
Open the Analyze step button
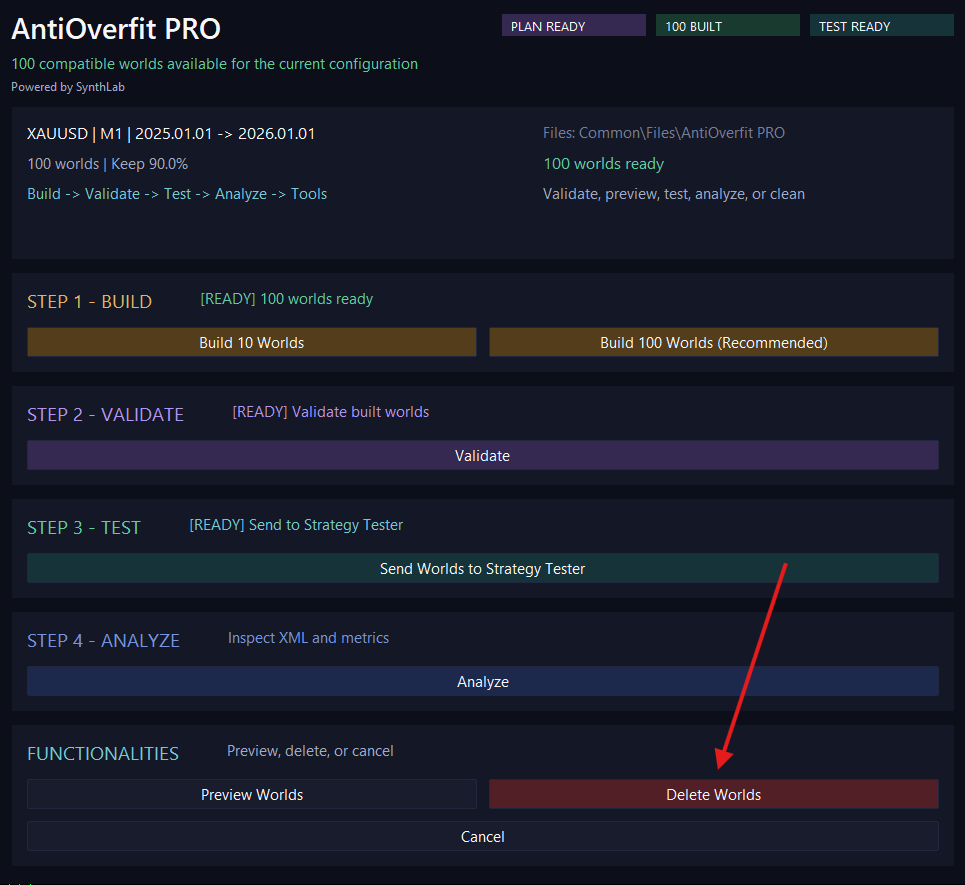pos(482,681)
